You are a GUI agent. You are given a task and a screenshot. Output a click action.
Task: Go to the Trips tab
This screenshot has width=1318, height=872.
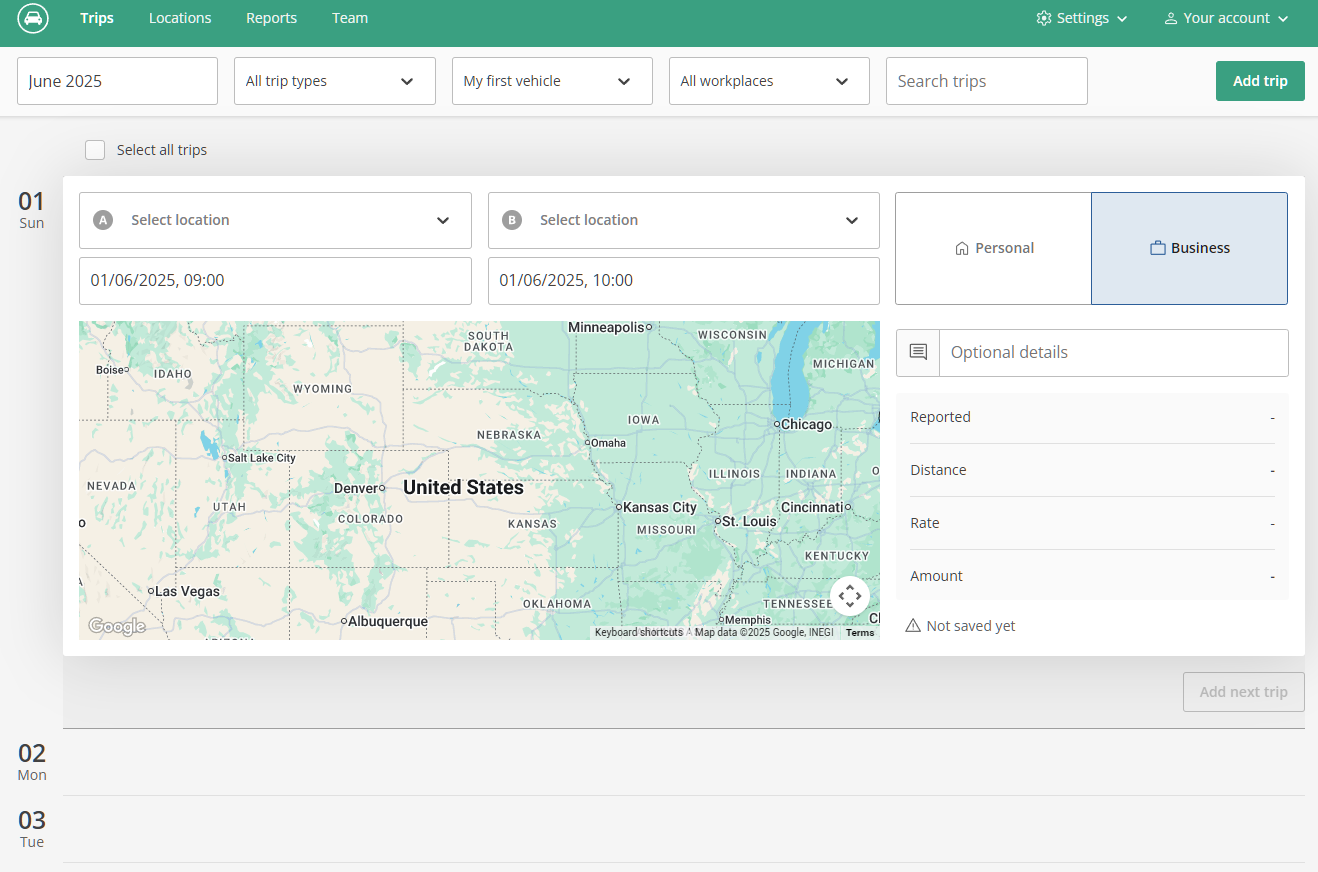[97, 18]
